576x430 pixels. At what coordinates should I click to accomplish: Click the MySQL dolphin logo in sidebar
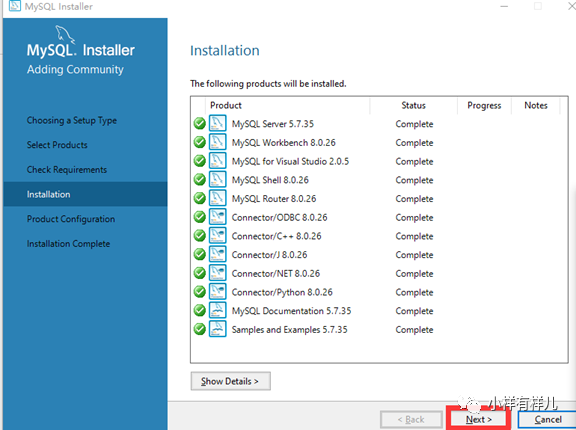[65, 34]
